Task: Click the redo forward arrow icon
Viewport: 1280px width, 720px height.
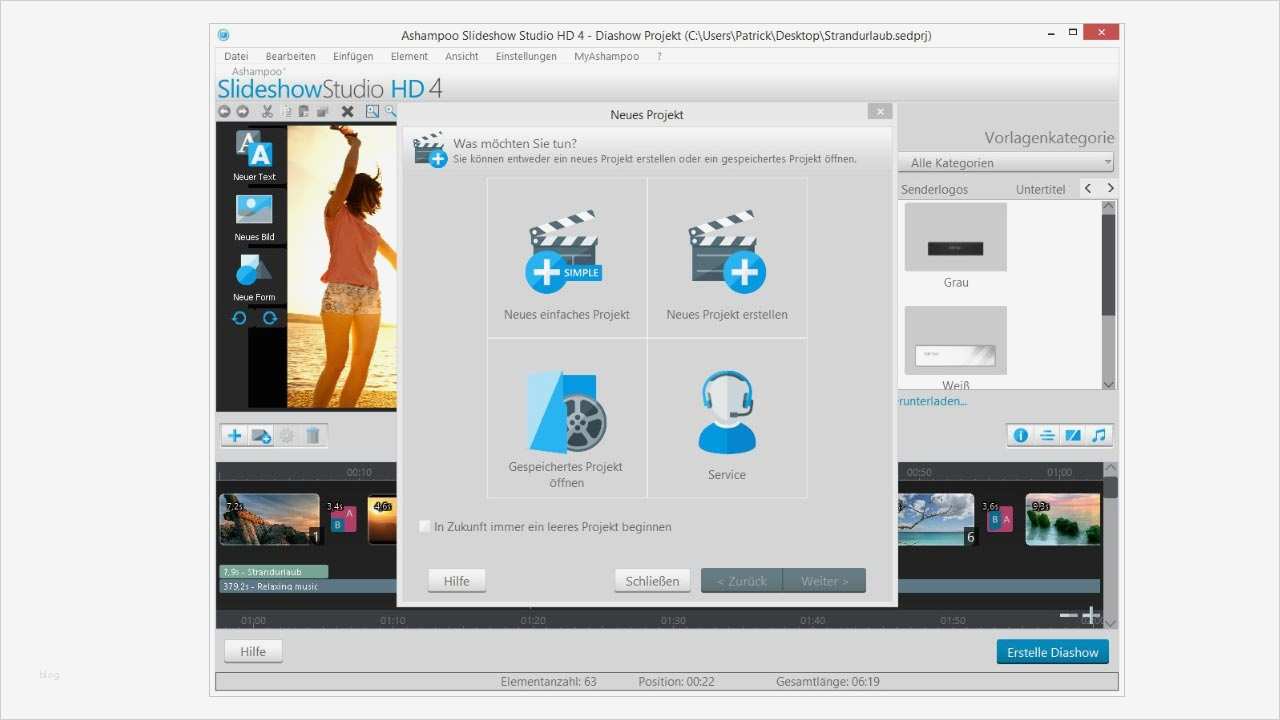Action: pos(242,112)
